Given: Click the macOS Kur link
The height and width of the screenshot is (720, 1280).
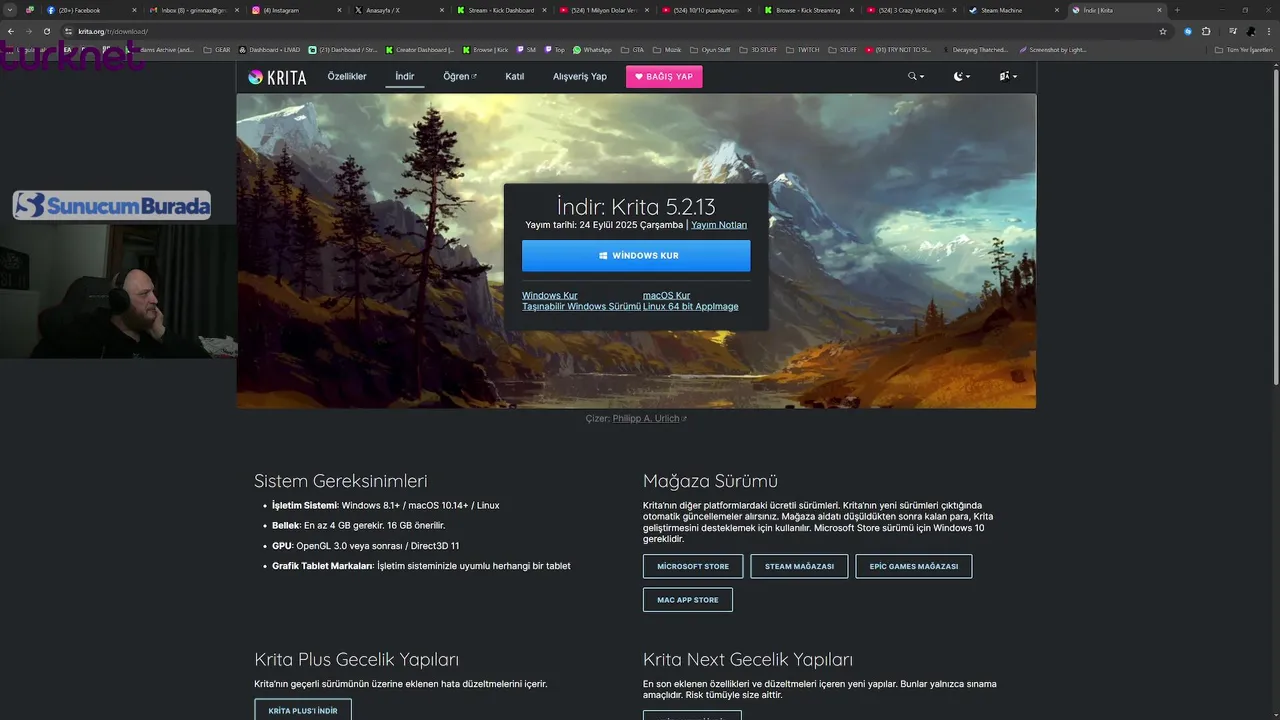Looking at the screenshot, I should (x=666, y=296).
